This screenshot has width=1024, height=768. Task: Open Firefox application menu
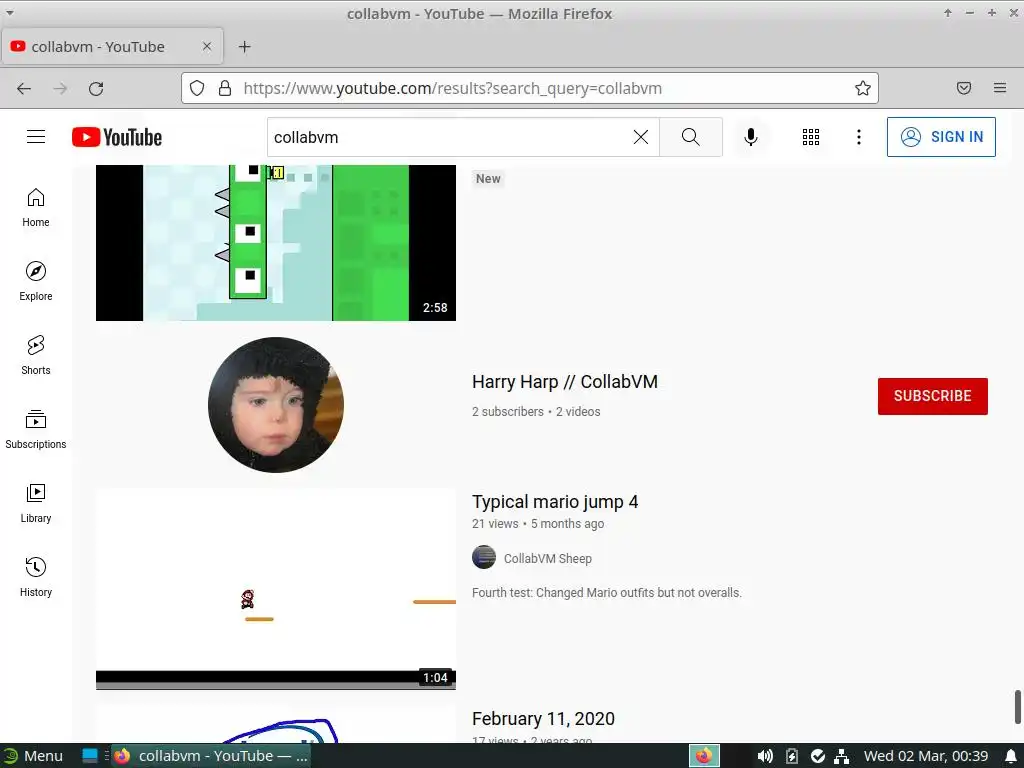click(x=1000, y=88)
